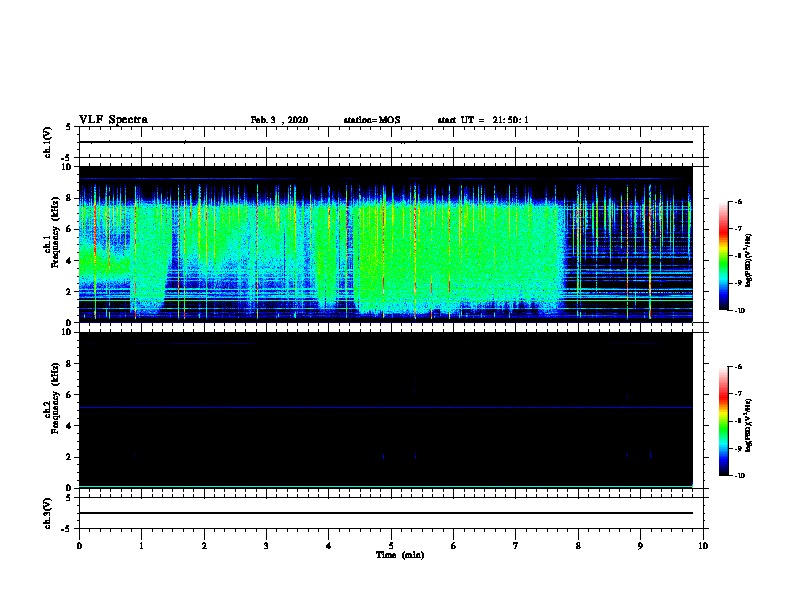Click the "10" kHz tick on ch.1 spectrogram
Screen dimensions: 792x612
coord(68,167)
